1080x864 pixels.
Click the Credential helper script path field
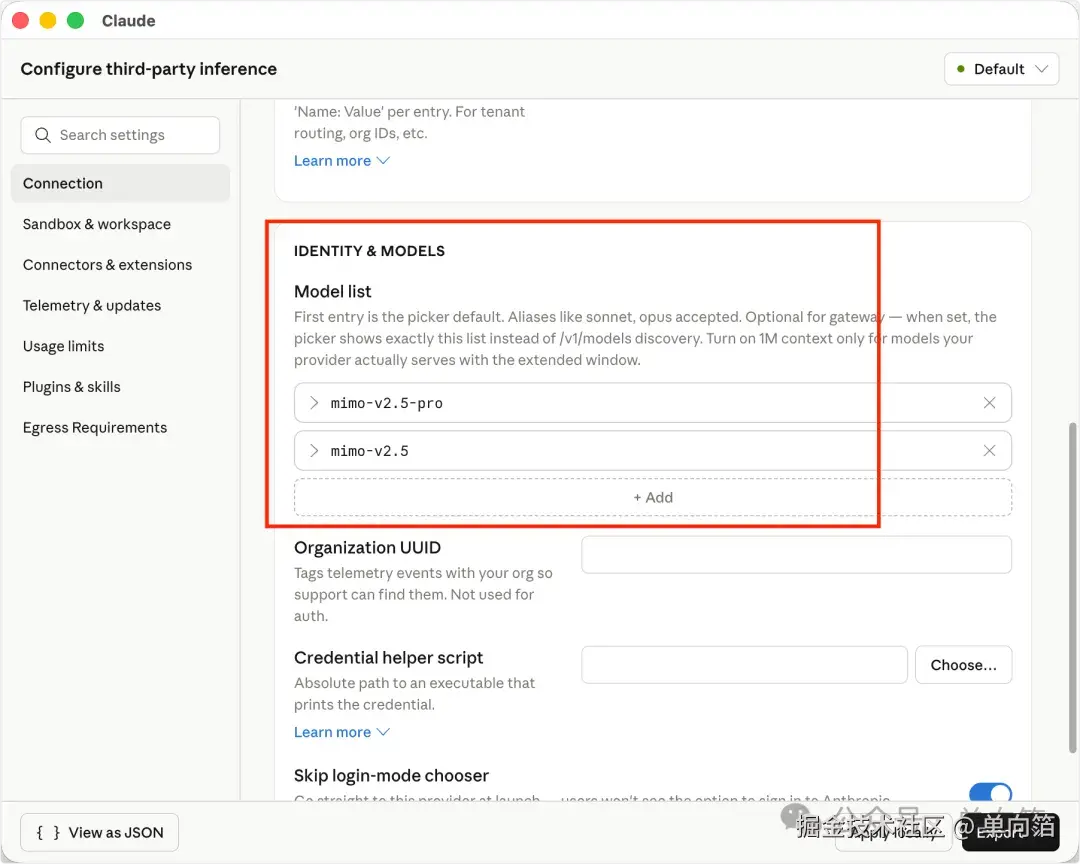(744, 665)
